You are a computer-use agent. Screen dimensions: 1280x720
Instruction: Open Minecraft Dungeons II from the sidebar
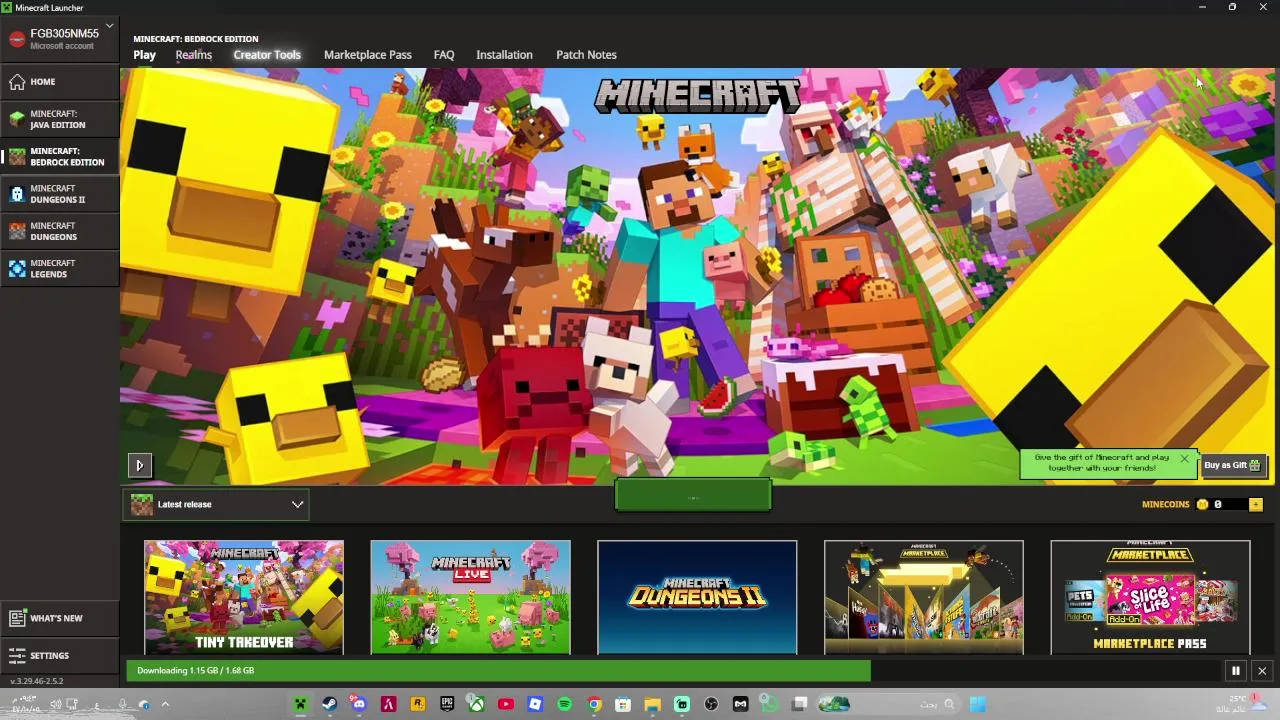point(60,194)
